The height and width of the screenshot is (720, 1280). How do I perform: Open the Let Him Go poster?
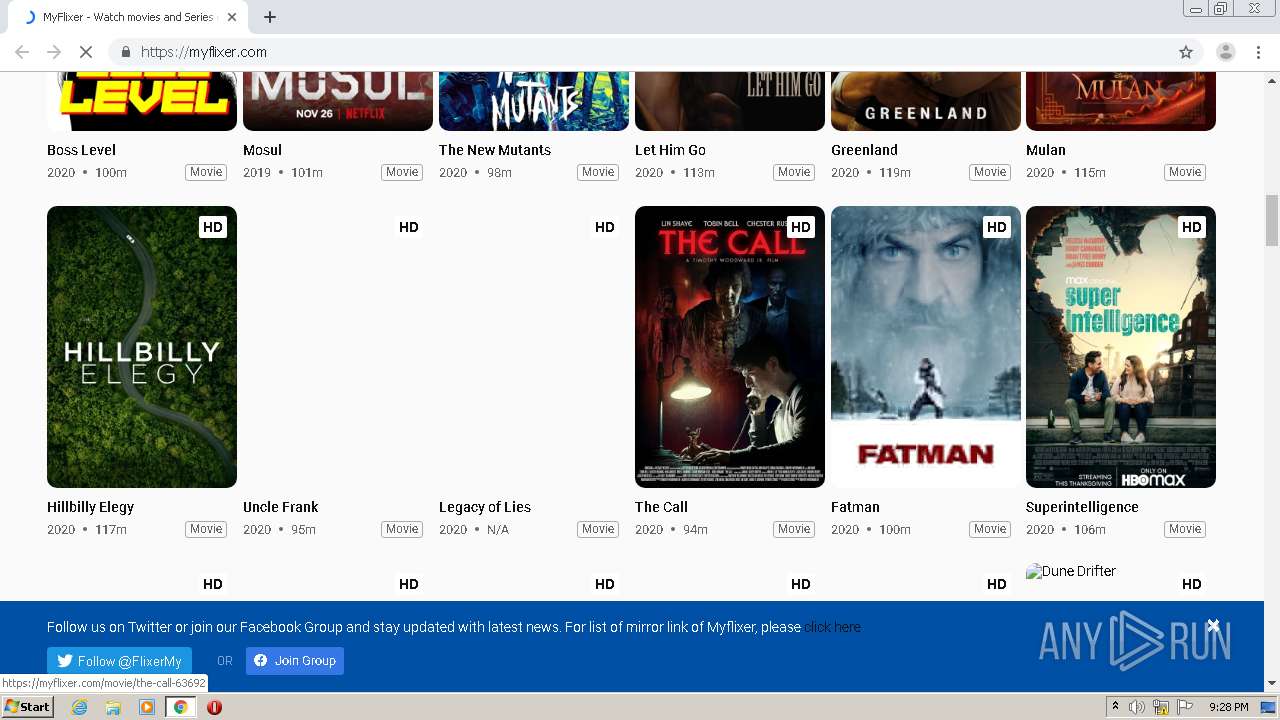tap(730, 101)
